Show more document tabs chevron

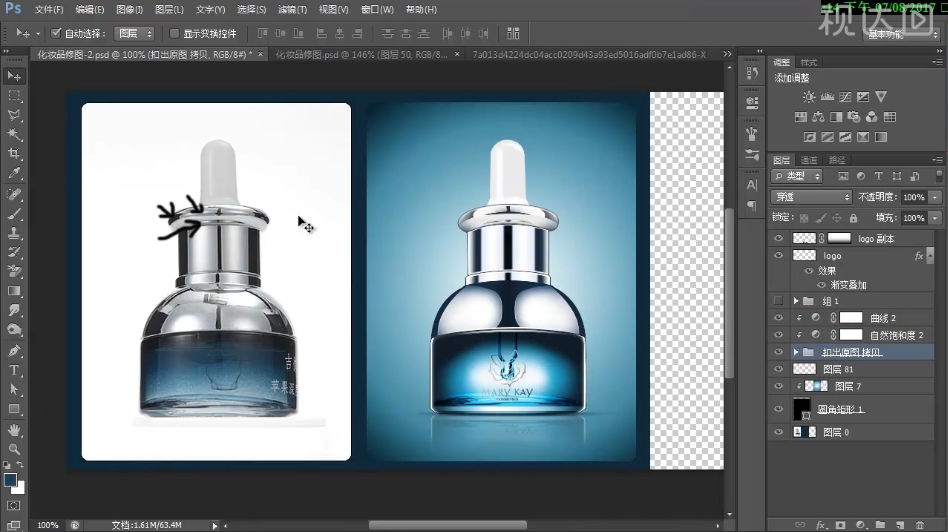coord(727,54)
